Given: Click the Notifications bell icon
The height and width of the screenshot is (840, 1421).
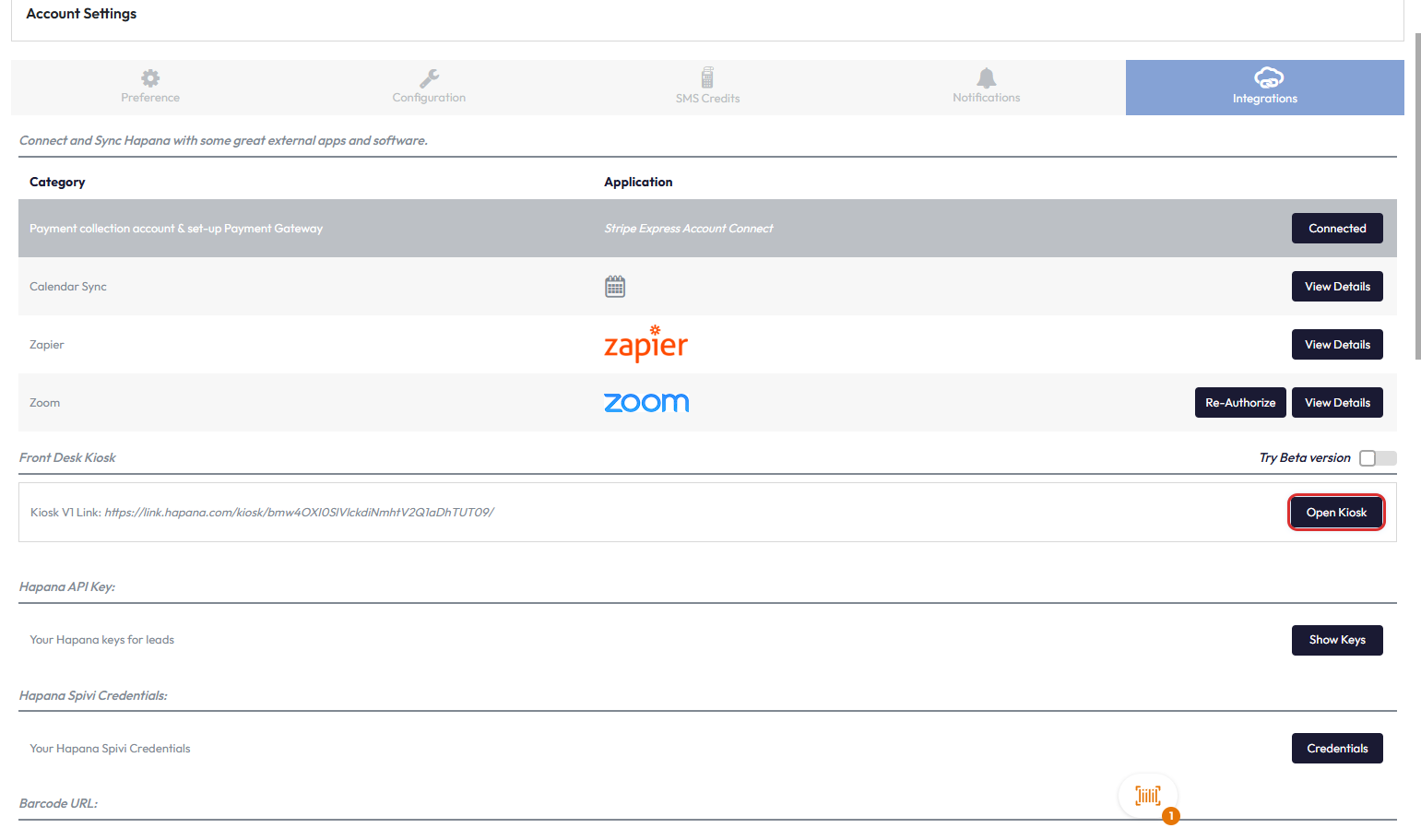Looking at the screenshot, I should pos(986,77).
